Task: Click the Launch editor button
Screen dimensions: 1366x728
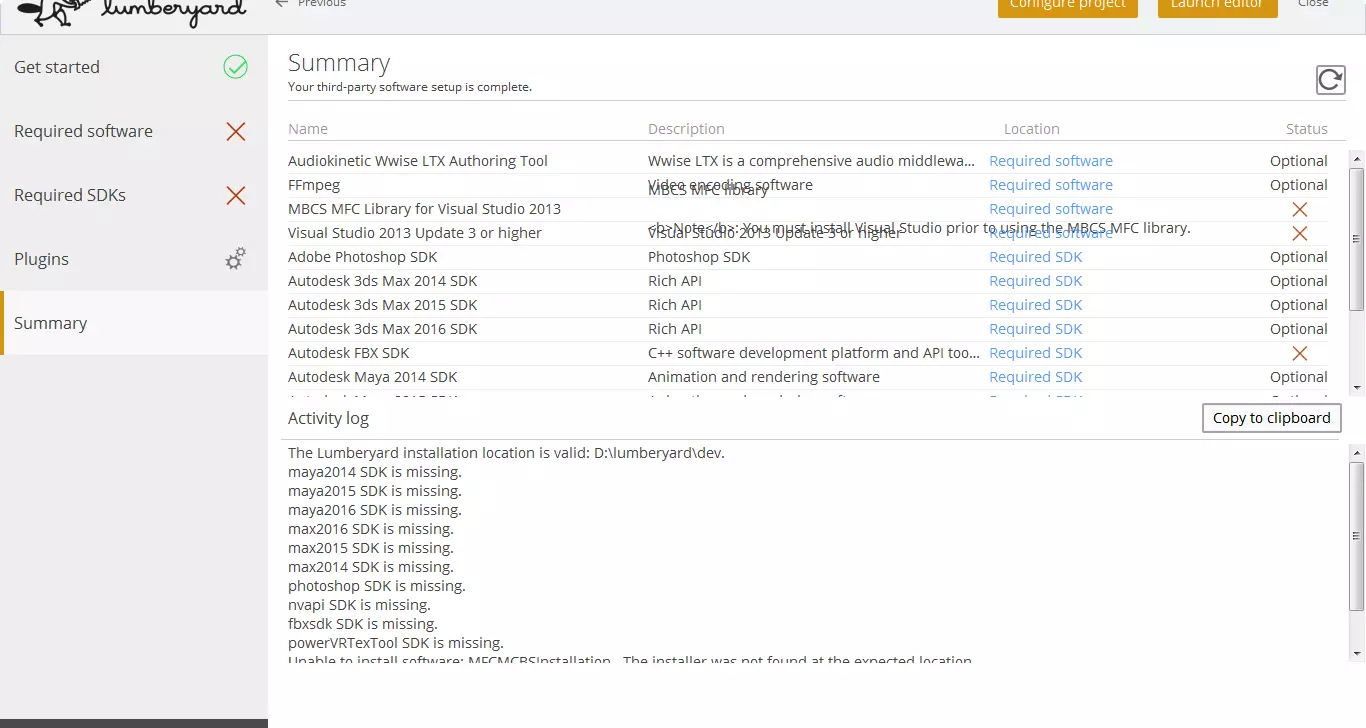Action: [1216, 5]
